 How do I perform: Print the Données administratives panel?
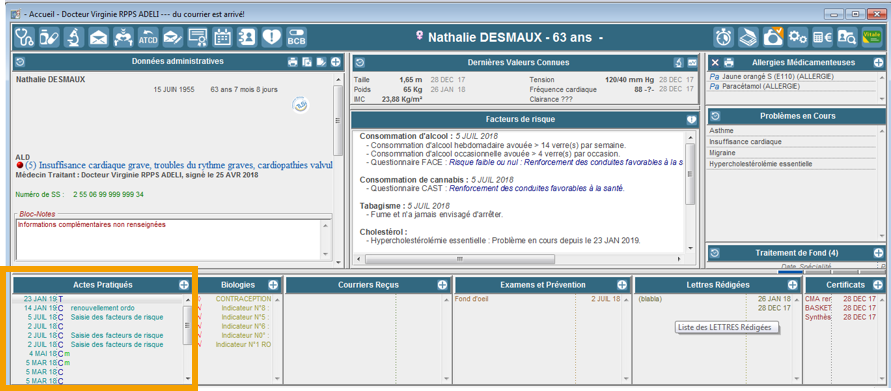point(293,62)
